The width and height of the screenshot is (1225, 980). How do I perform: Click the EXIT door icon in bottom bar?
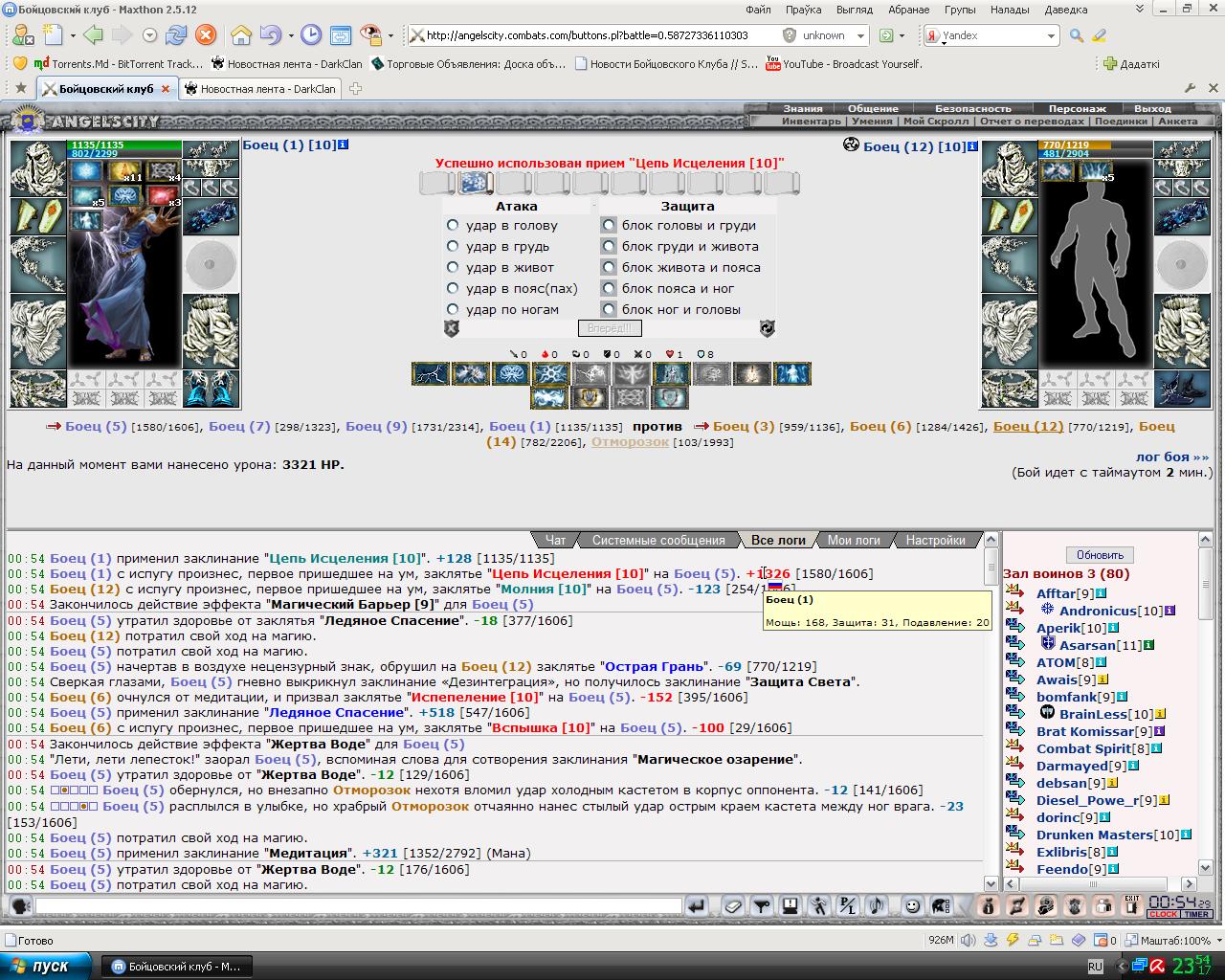[1132, 905]
